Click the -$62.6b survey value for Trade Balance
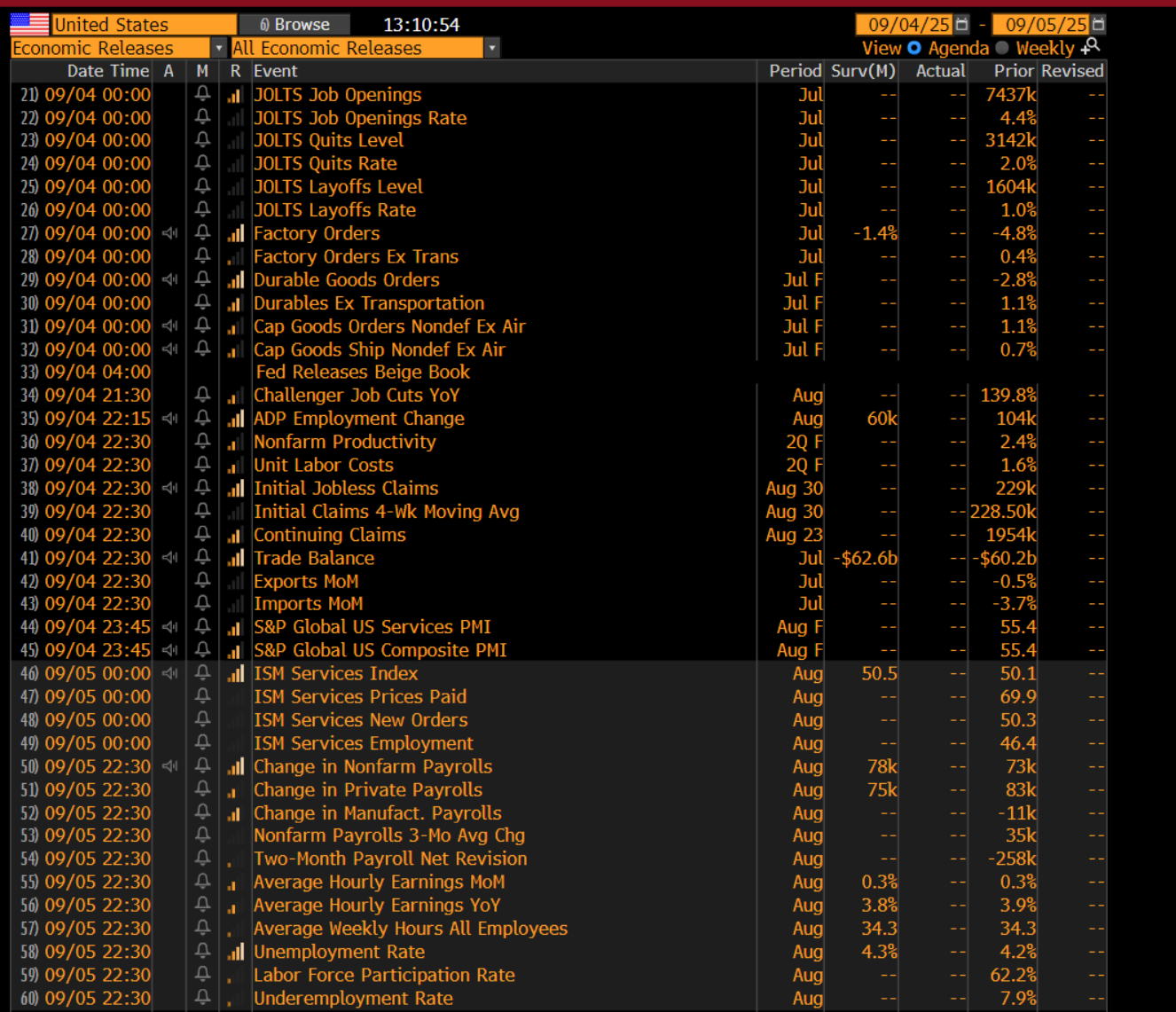This screenshot has height=1012, width=1176. click(x=866, y=558)
